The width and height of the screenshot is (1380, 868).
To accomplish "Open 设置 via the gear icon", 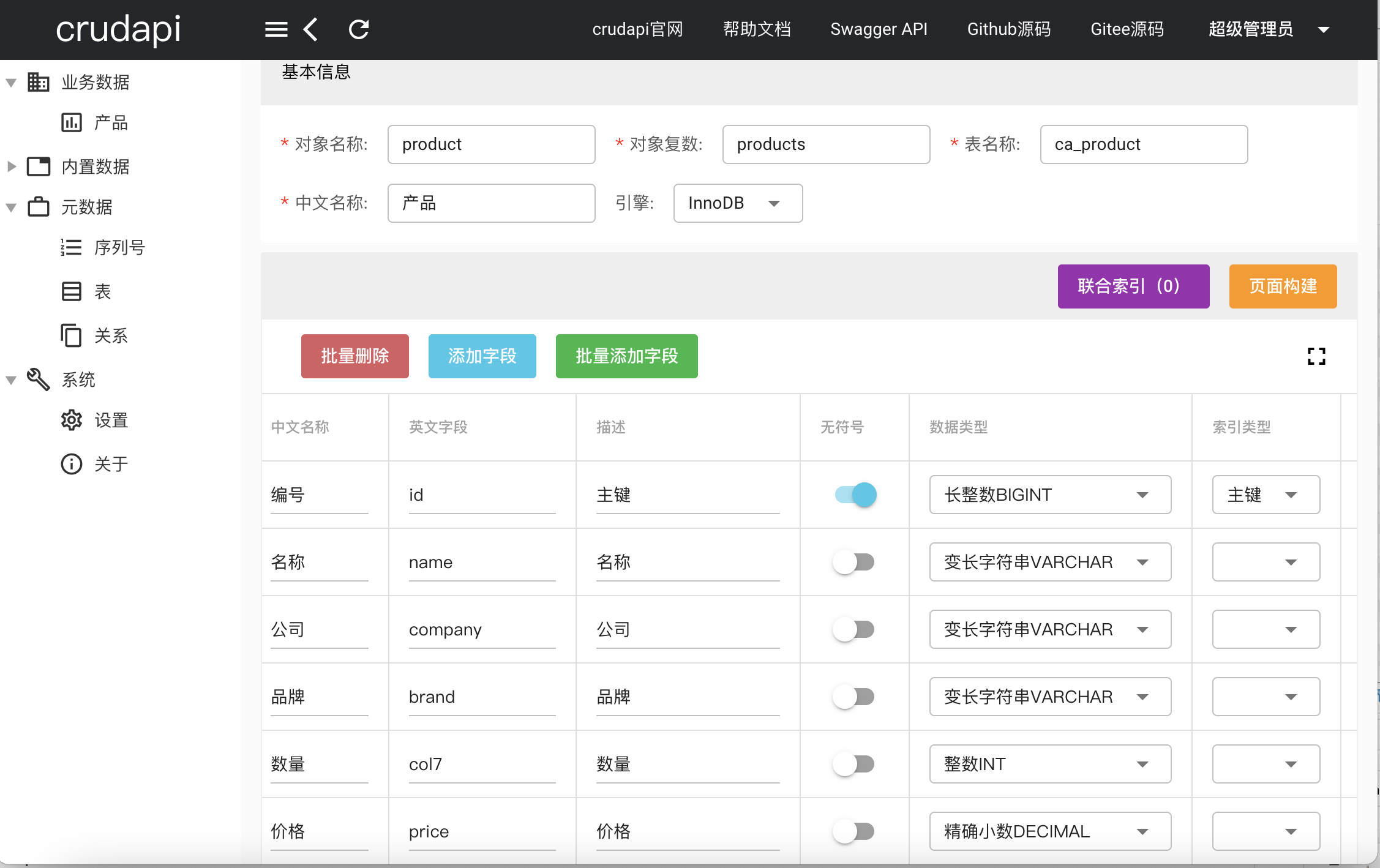I will click(x=70, y=420).
